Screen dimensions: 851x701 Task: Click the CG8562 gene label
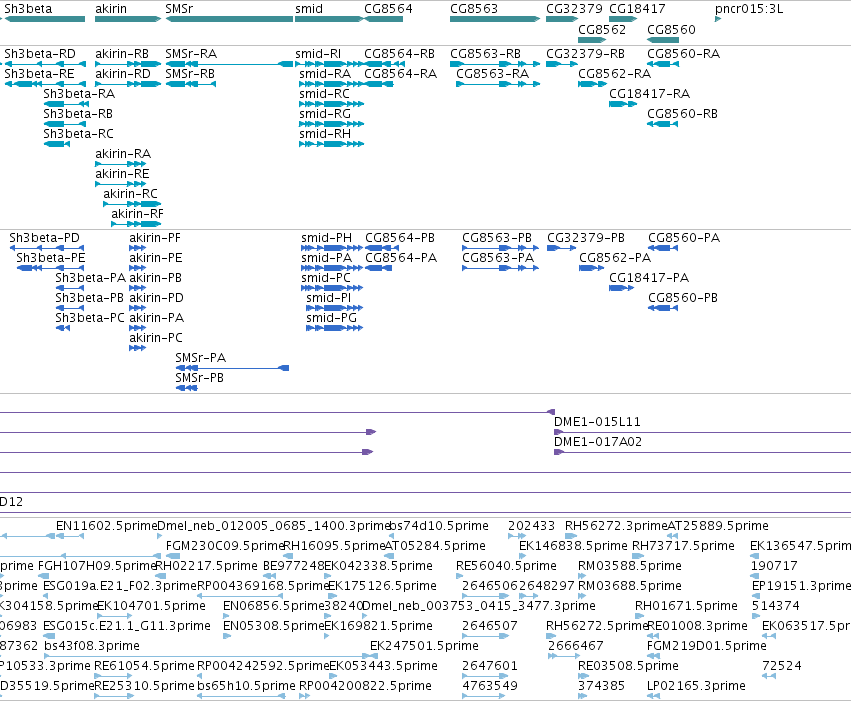pos(602,29)
